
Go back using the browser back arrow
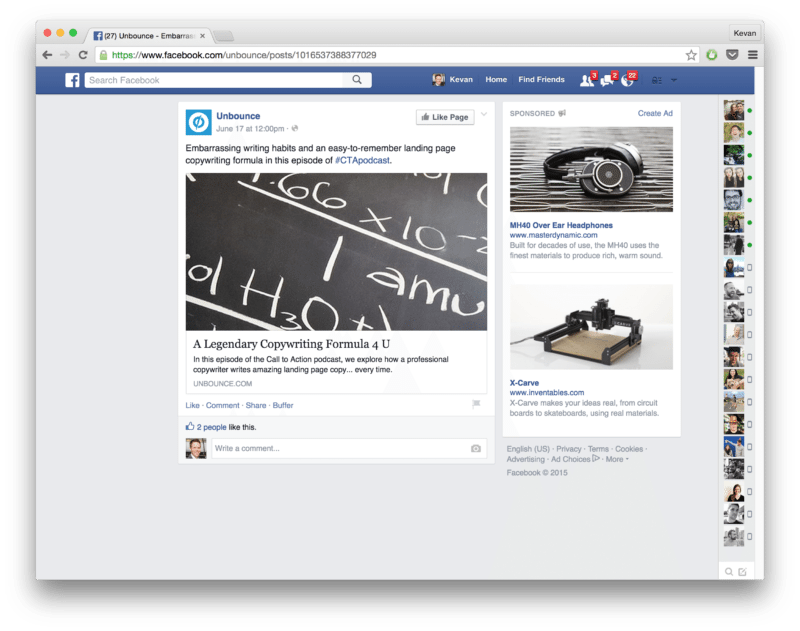(x=47, y=55)
